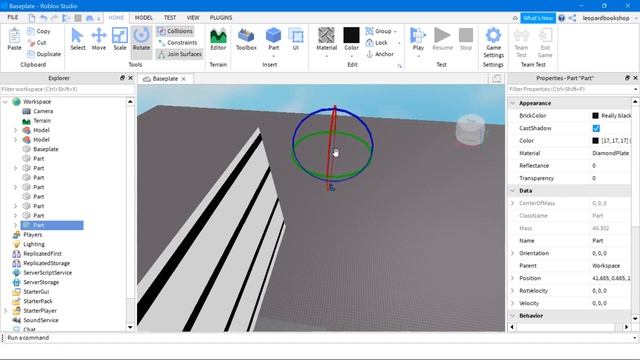Screen dimensions: 640x360
Task: Choose the Scale tool
Action: 120,39
